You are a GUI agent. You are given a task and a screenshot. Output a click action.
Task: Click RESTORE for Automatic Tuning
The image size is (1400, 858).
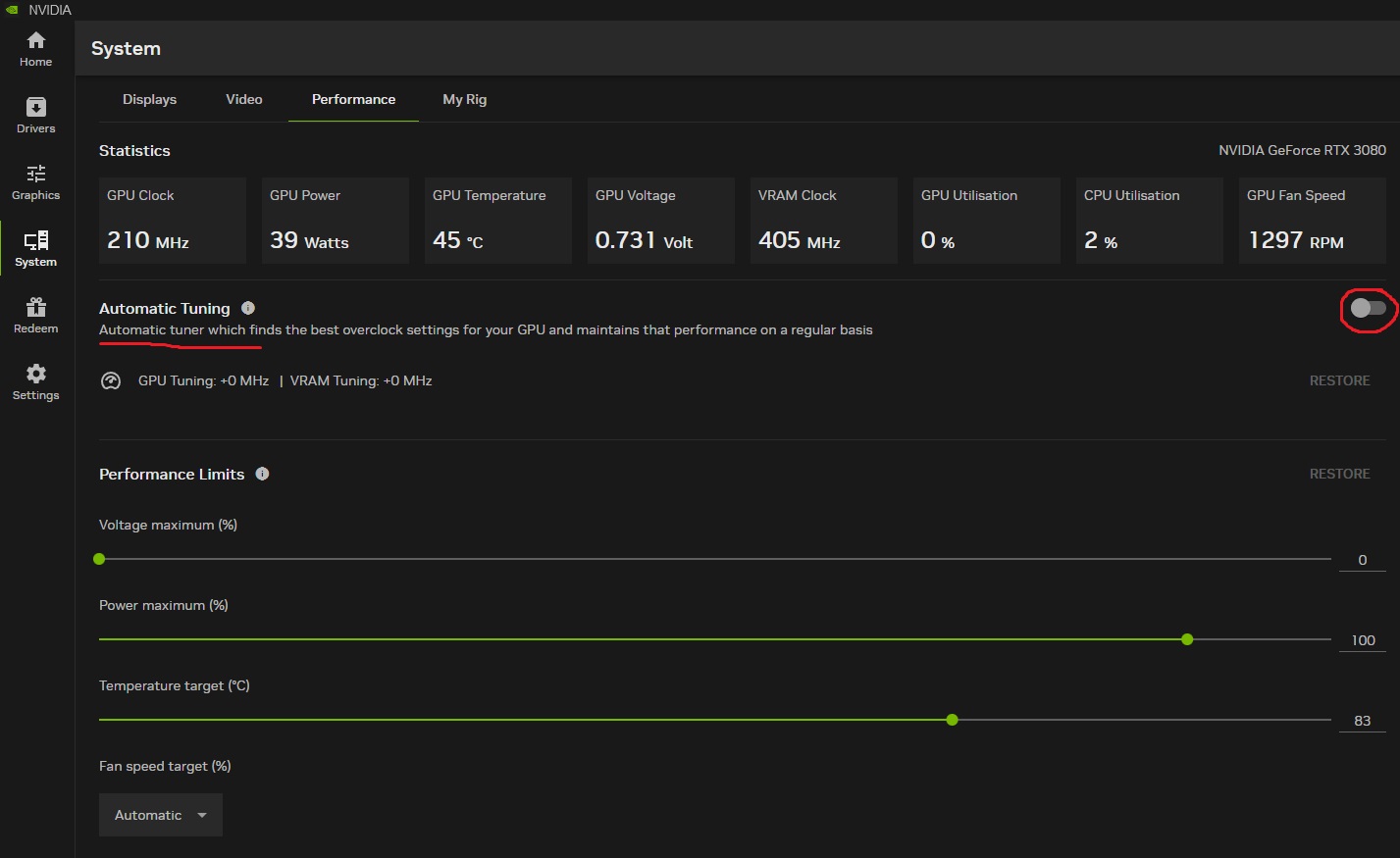(x=1339, y=380)
